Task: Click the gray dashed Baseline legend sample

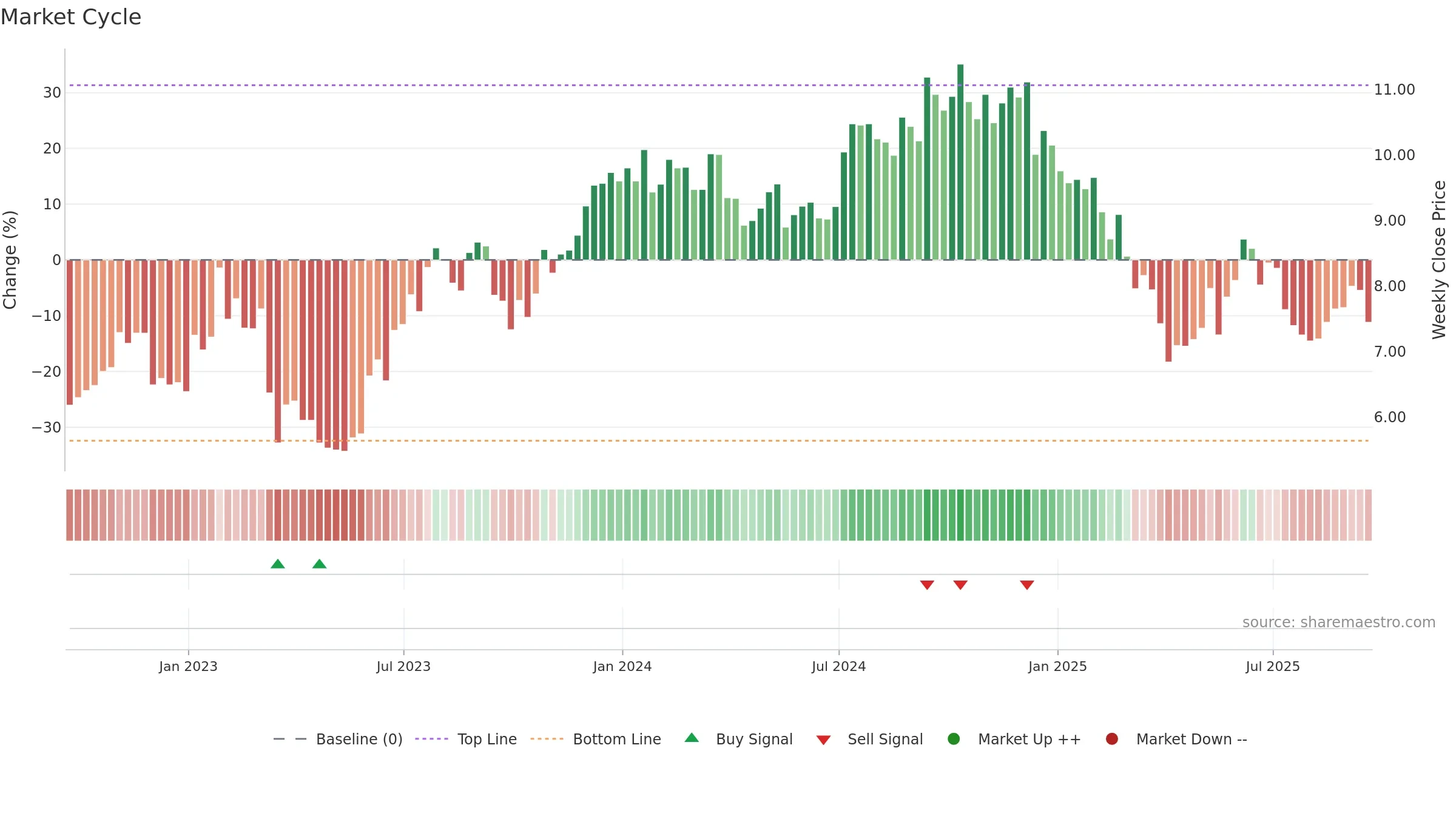Action: click(290, 739)
